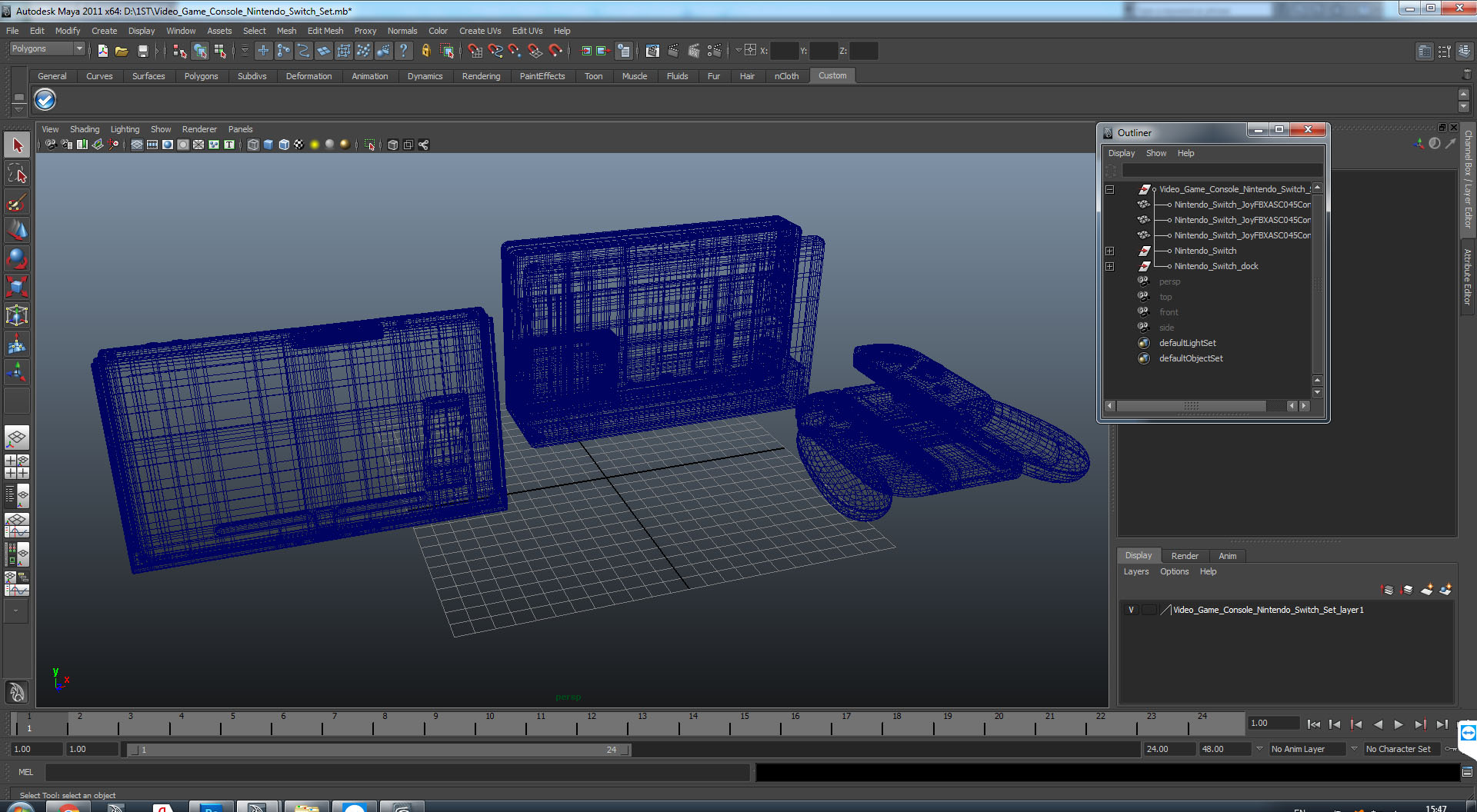This screenshot has width=1477, height=812.
Task: Enable wireframe display cube icon in viewport
Action: (x=253, y=145)
